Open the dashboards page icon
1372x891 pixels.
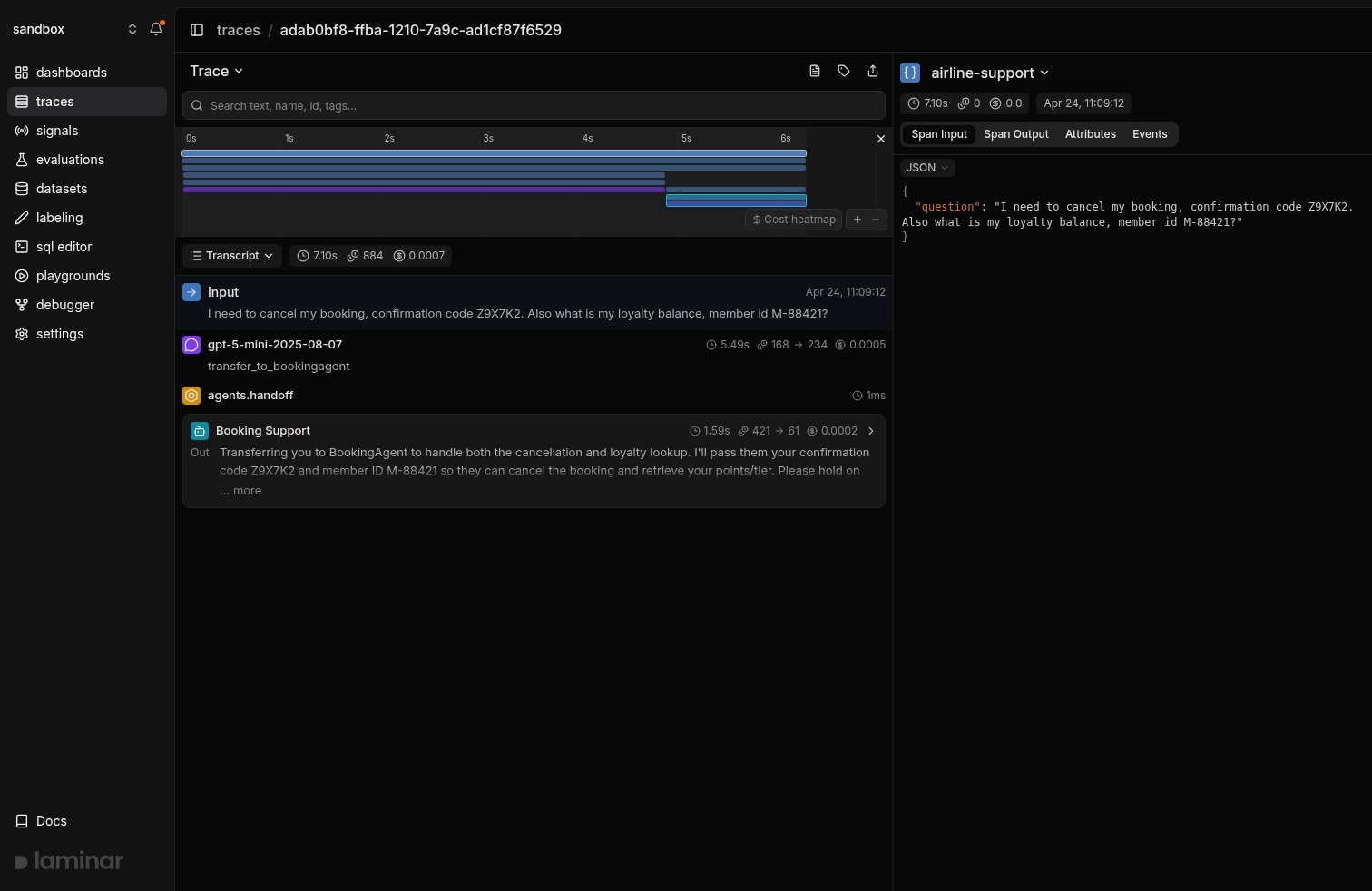22,73
